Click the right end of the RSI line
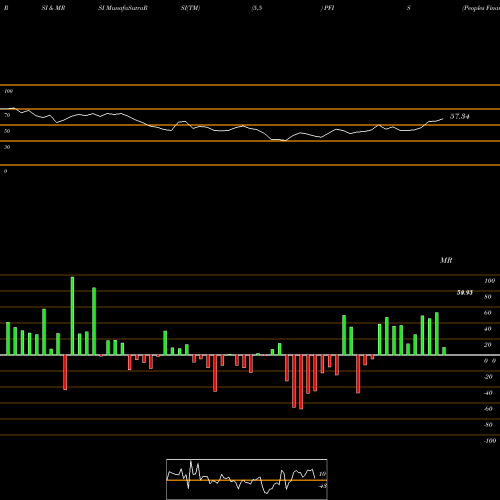The image size is (500, 500). pos(443,119)
